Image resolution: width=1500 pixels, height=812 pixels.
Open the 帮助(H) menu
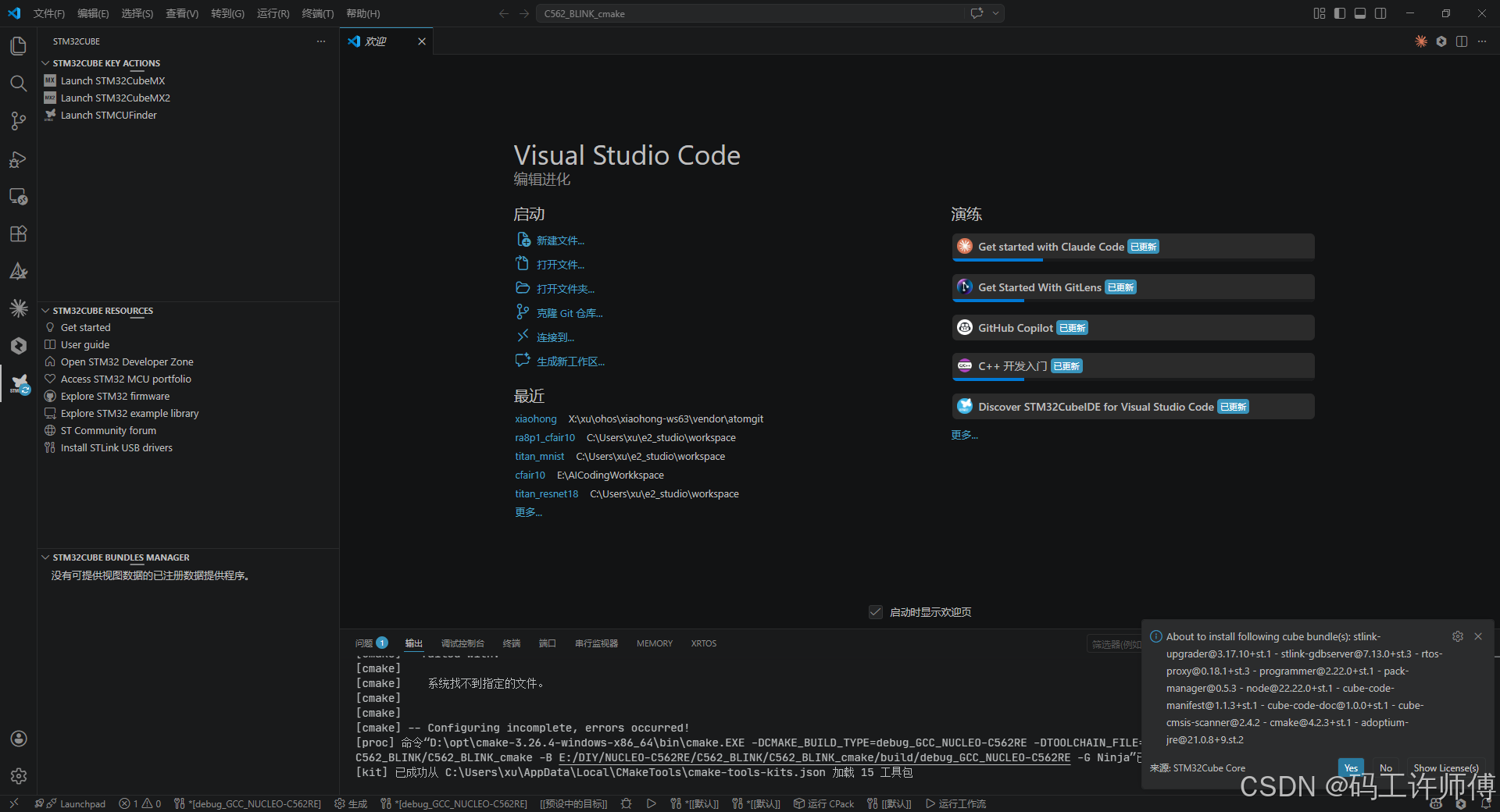tap(363, 13)
